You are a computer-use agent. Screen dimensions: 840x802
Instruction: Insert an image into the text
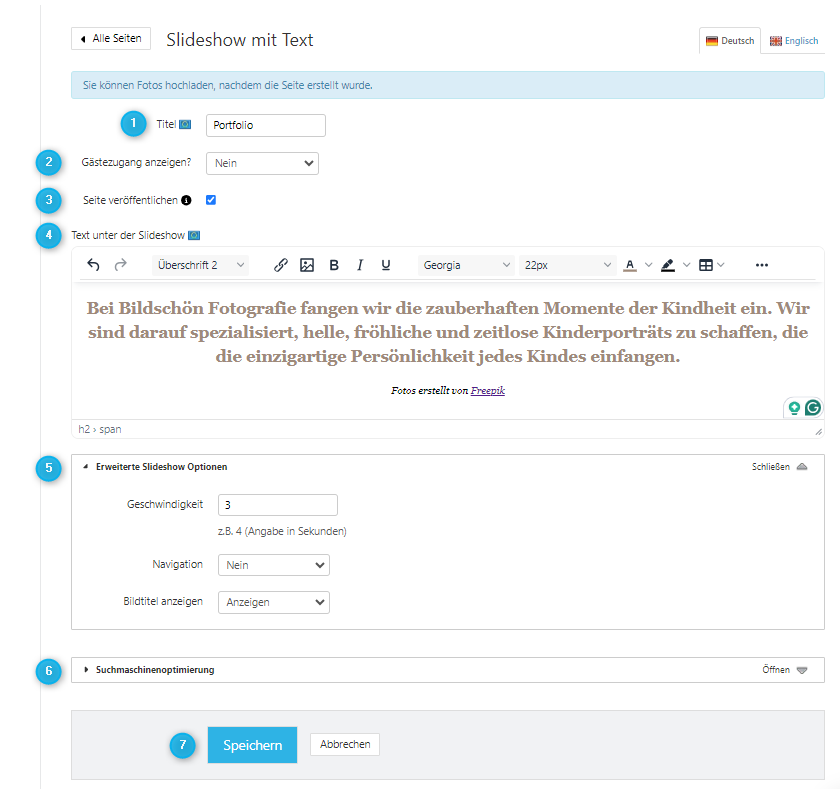pos(307,265)
